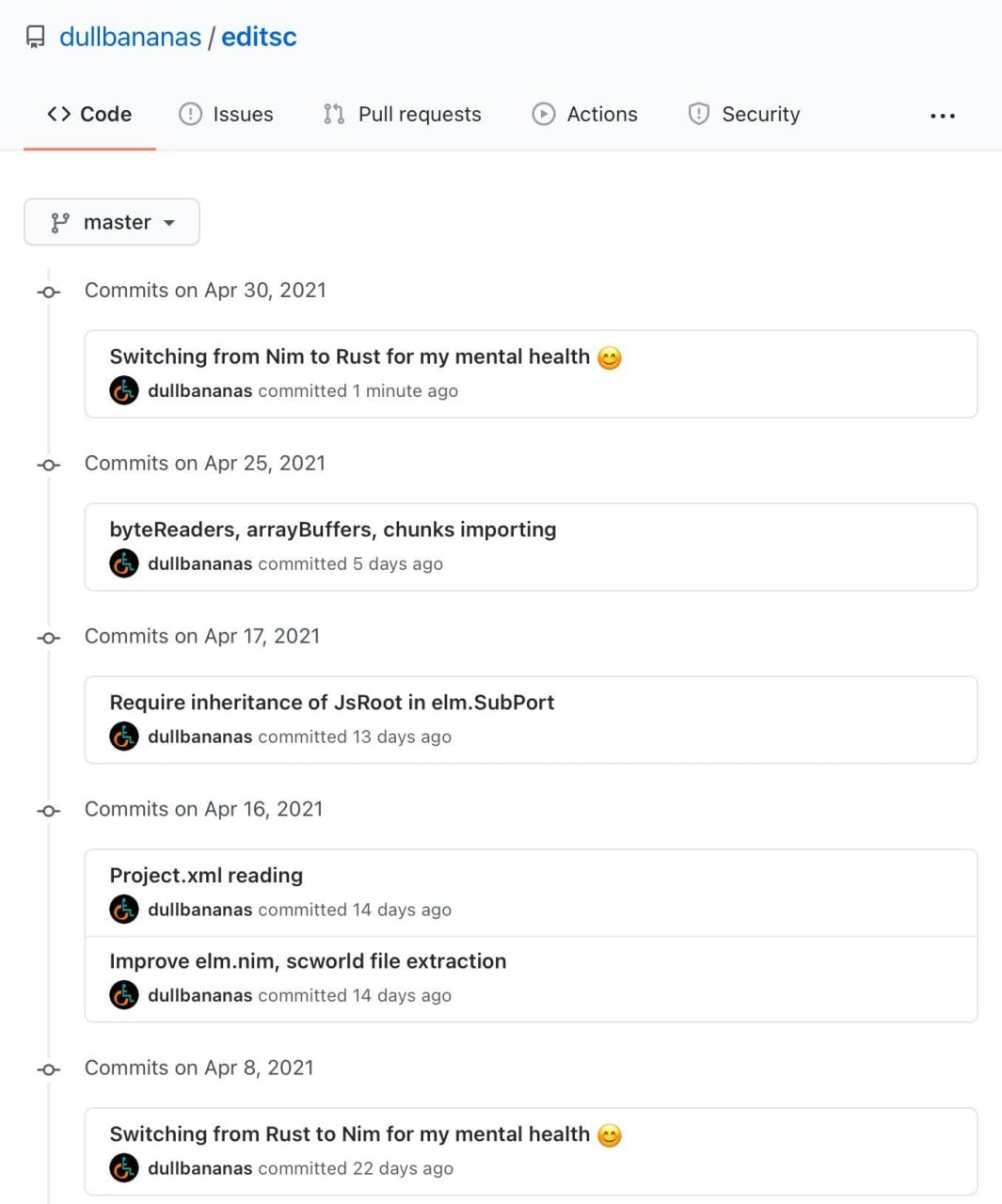Open the Pull requests tab
The image size is (1002, 1204).
click(x=403, y=114)
